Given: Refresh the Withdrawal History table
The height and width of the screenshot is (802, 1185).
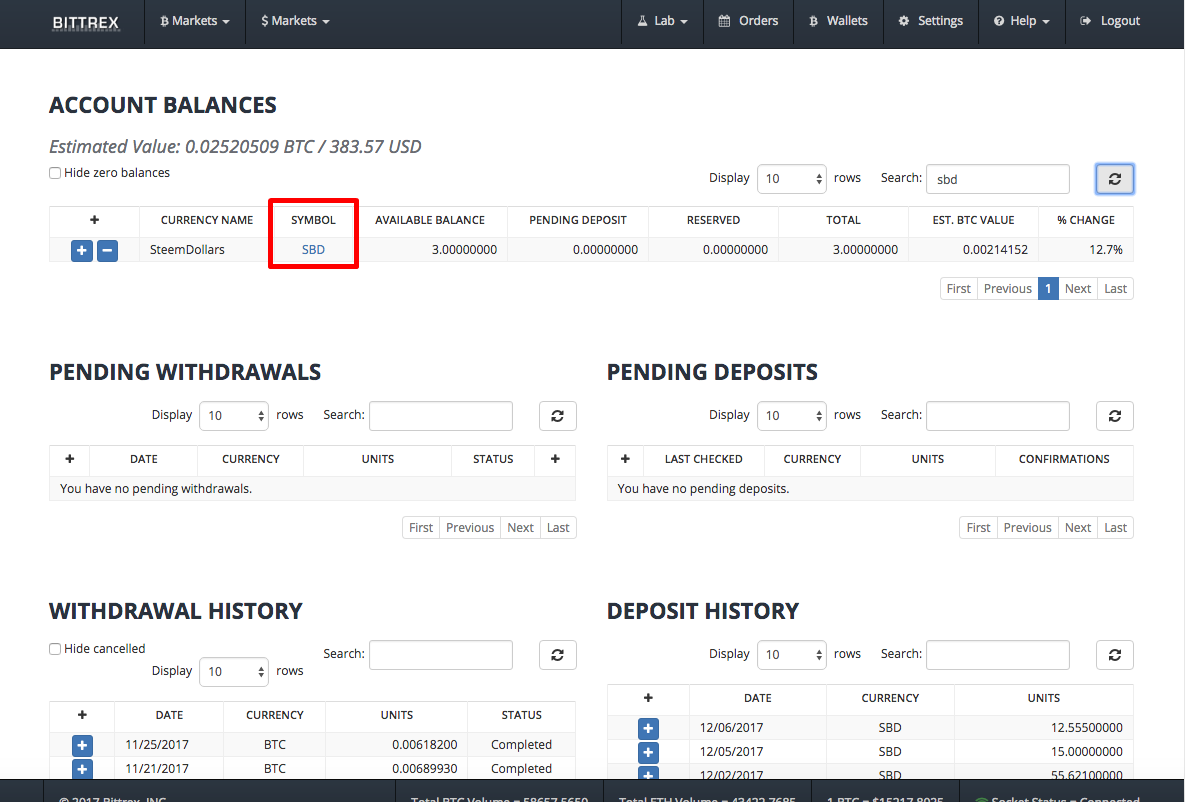Looking at the screenshot, I should pos(558,655).
